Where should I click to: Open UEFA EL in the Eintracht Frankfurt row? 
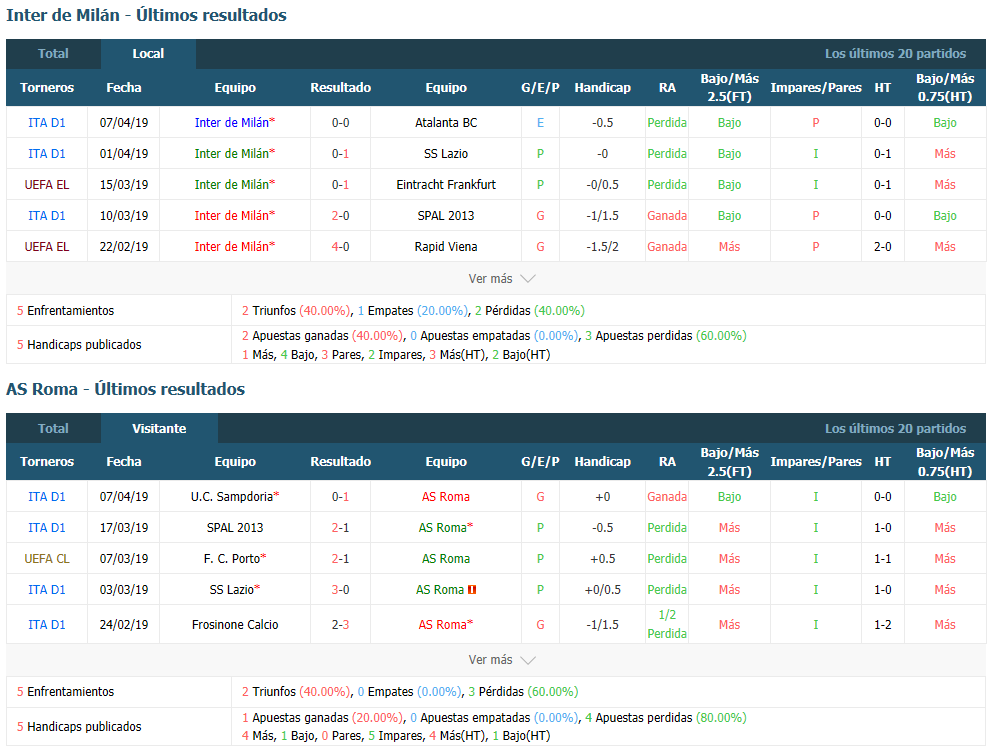[x=47, y=185]
